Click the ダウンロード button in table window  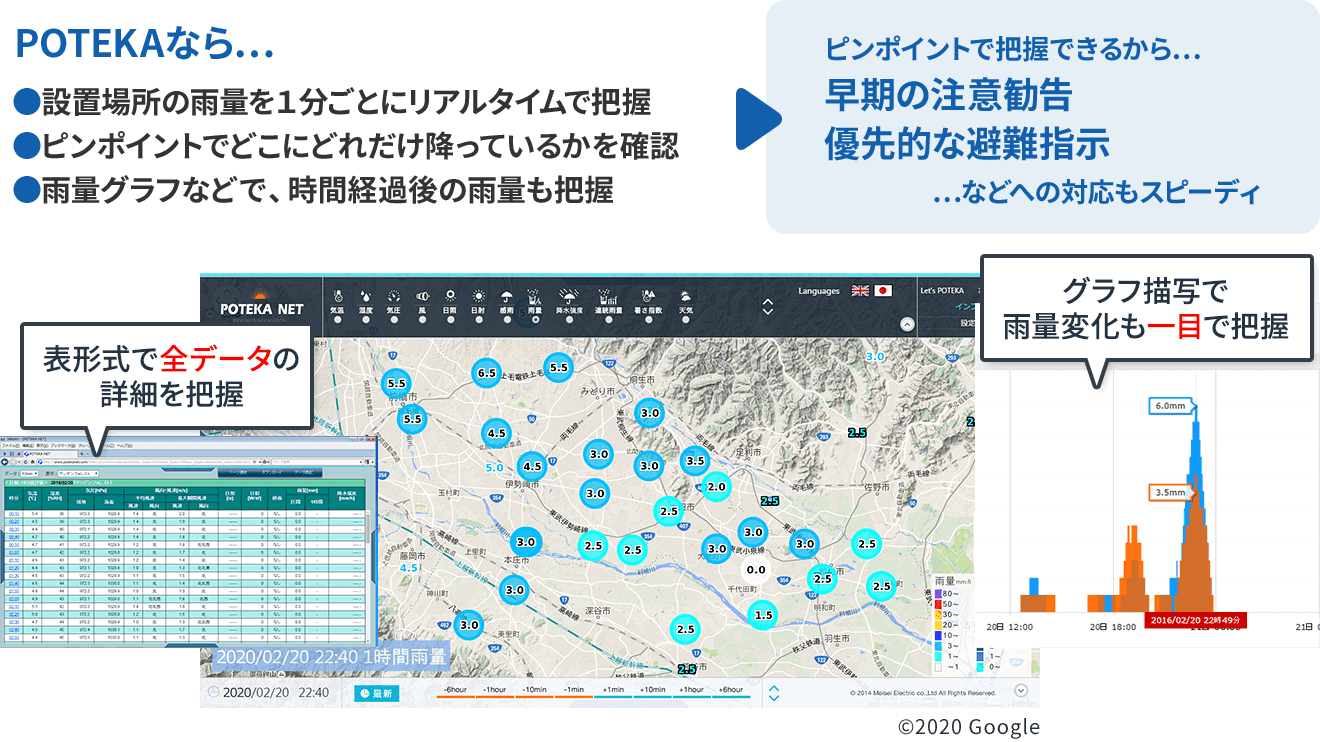(271, 472)
